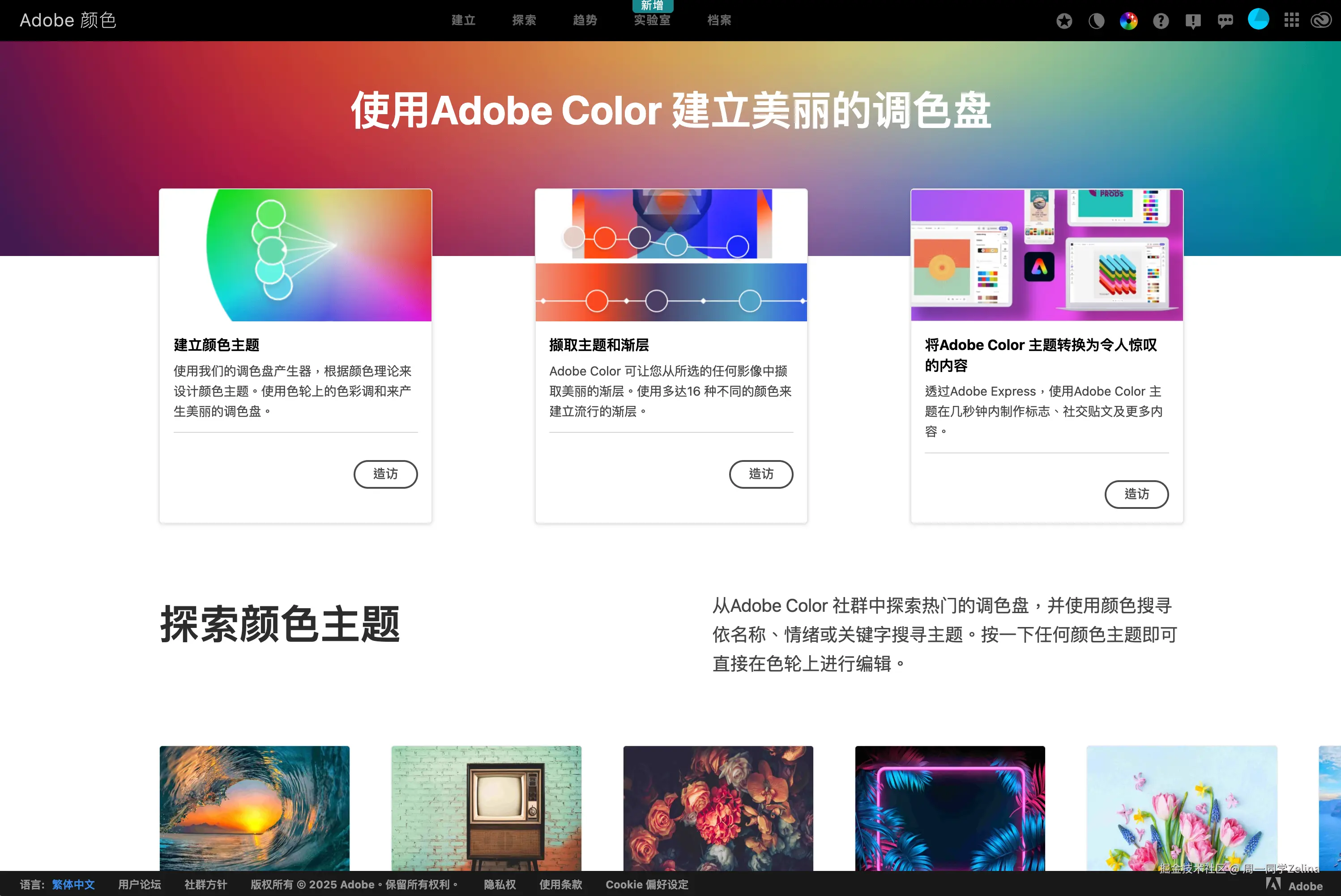Open 社群方针 footer link
Image resolution: width=1341 pixels, height=896 pixels.
coord(206,884)
